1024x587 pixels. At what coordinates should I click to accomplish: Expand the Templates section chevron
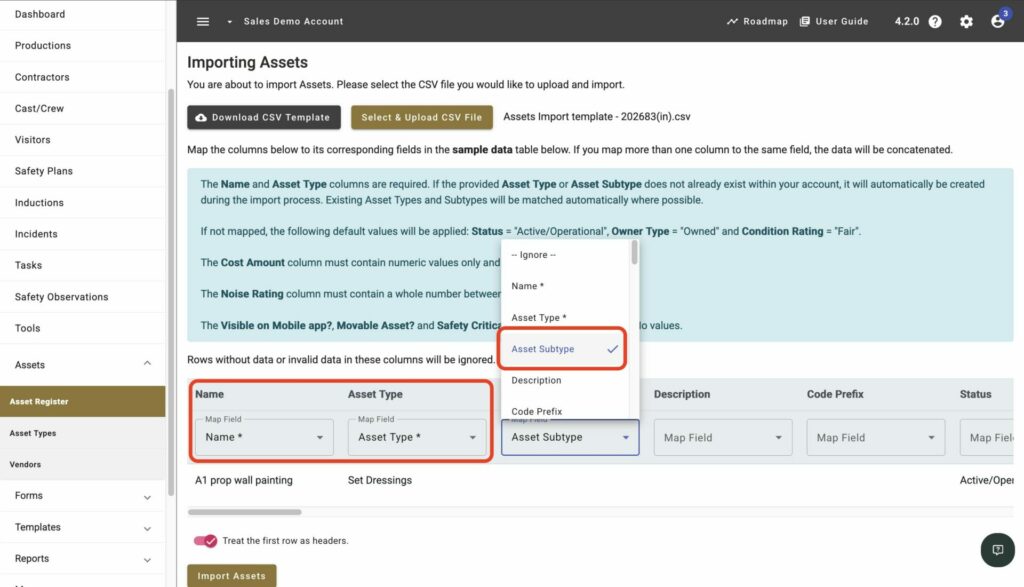pyautogui.click(x=147, y=528)
